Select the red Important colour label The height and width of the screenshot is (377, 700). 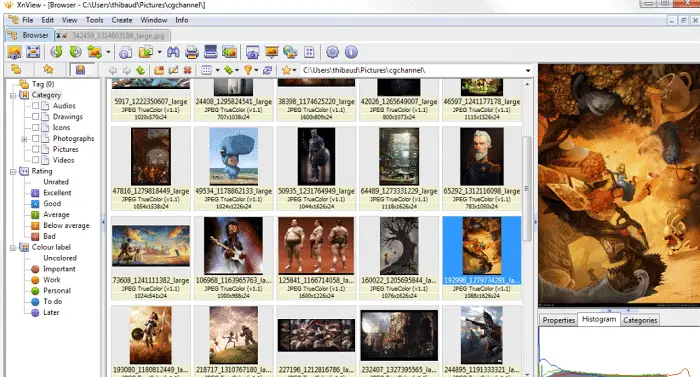pyautogui.click(x=59, y=269)
